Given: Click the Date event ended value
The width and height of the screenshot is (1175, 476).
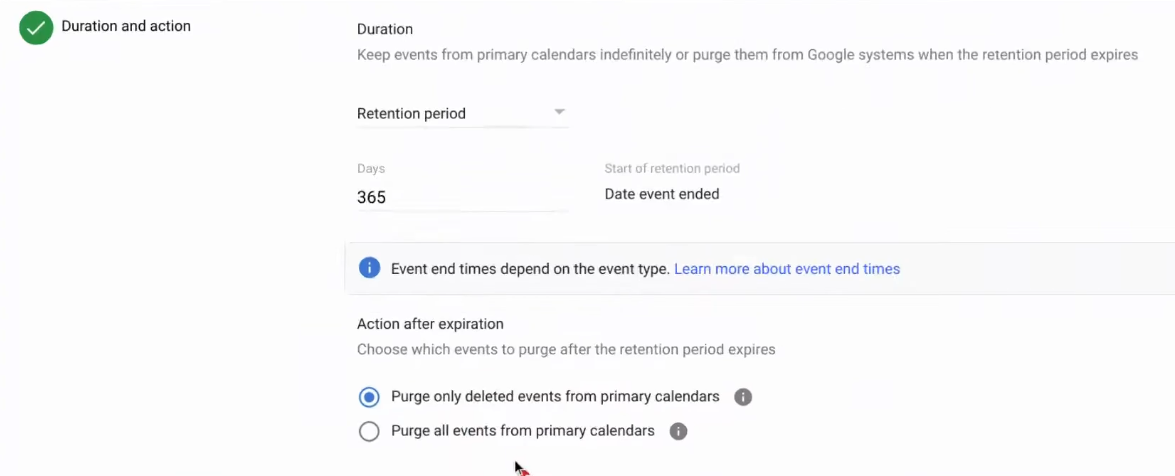Looking at the screenshot, I should [661, 194].
